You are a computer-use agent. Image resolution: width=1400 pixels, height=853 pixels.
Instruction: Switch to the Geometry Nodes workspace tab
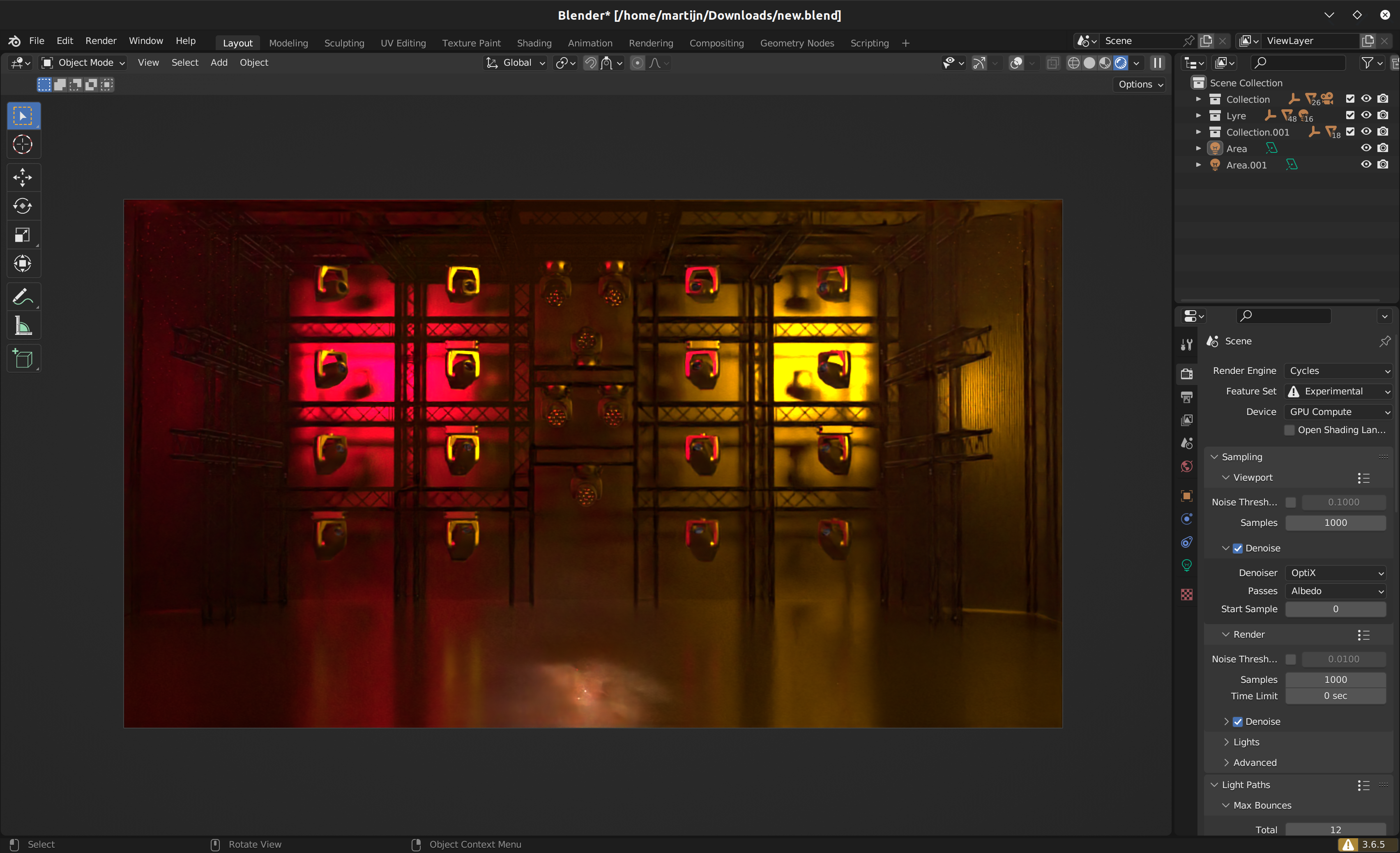[x=797, y=43]
